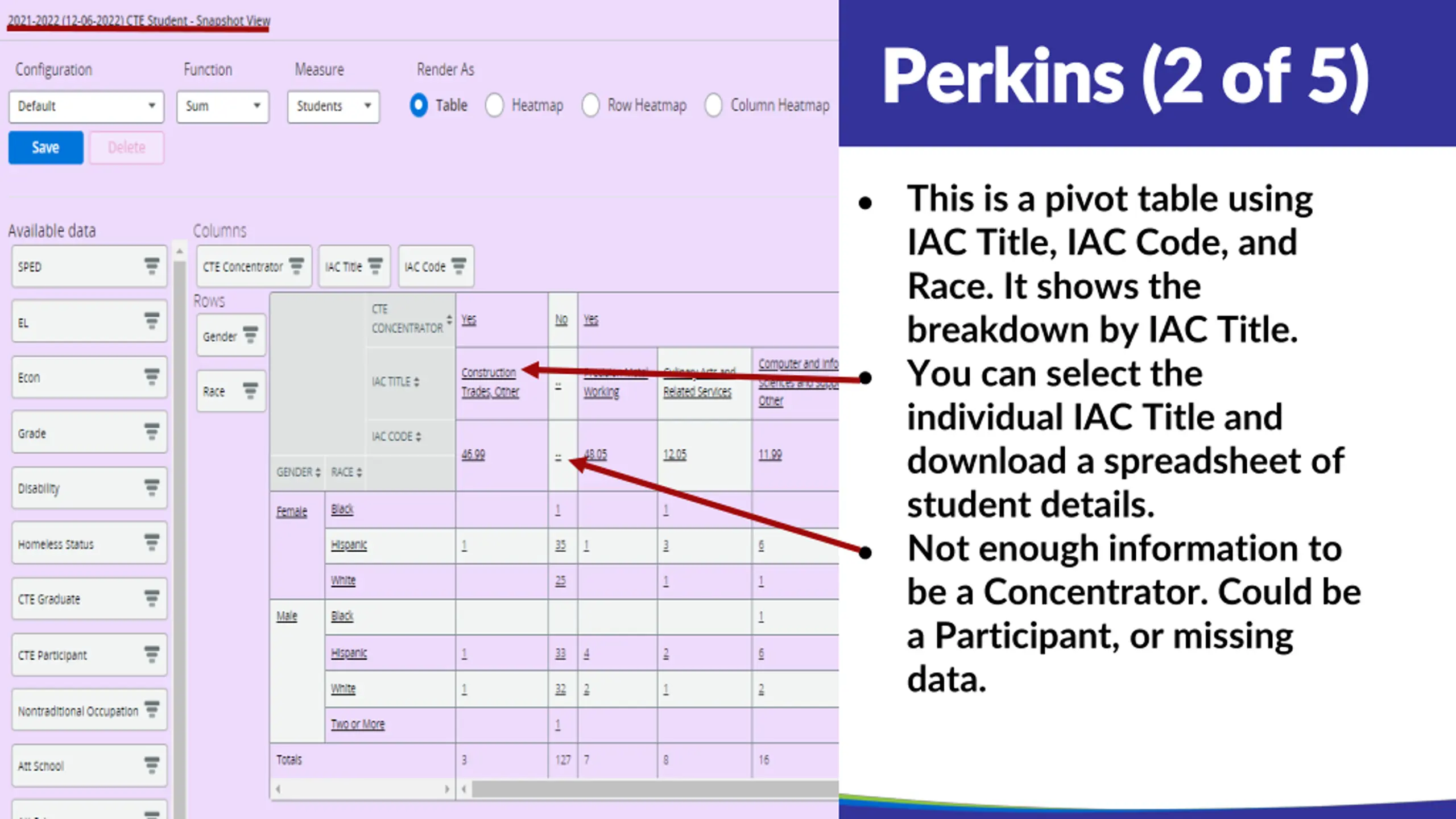Open the Measure Students dropdown
Image resolution: width=1456 pixels, height=819 pixels.
tap(333, 106)
